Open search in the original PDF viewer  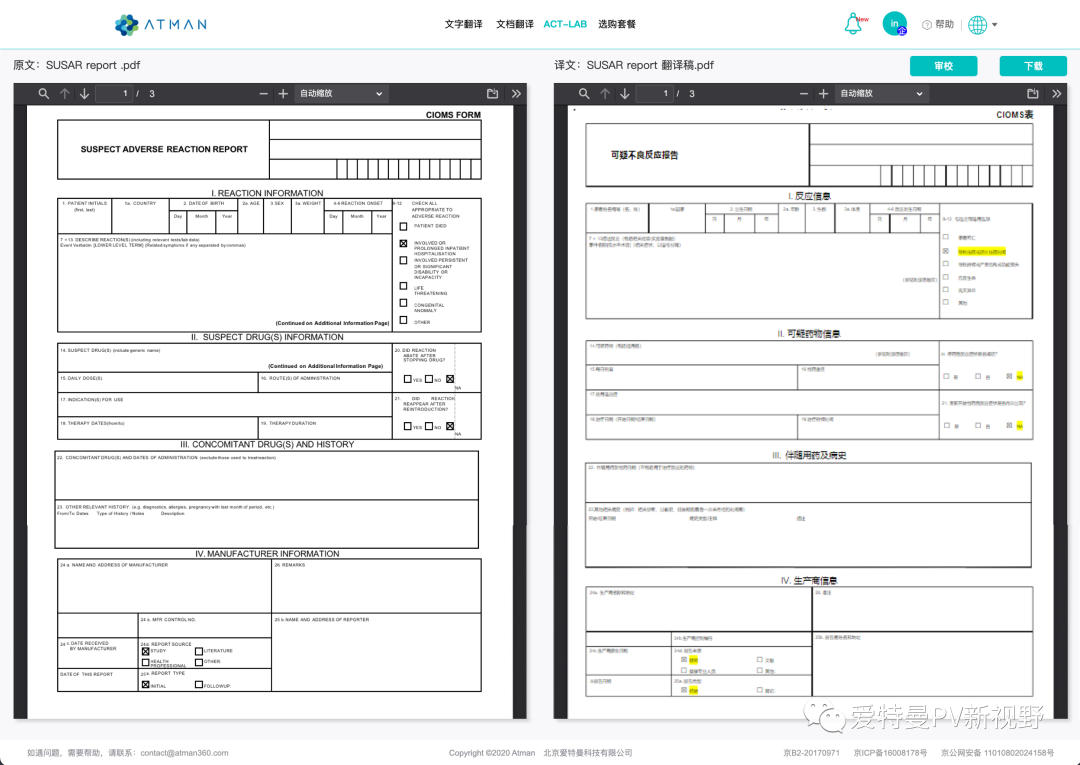(44, 93)
